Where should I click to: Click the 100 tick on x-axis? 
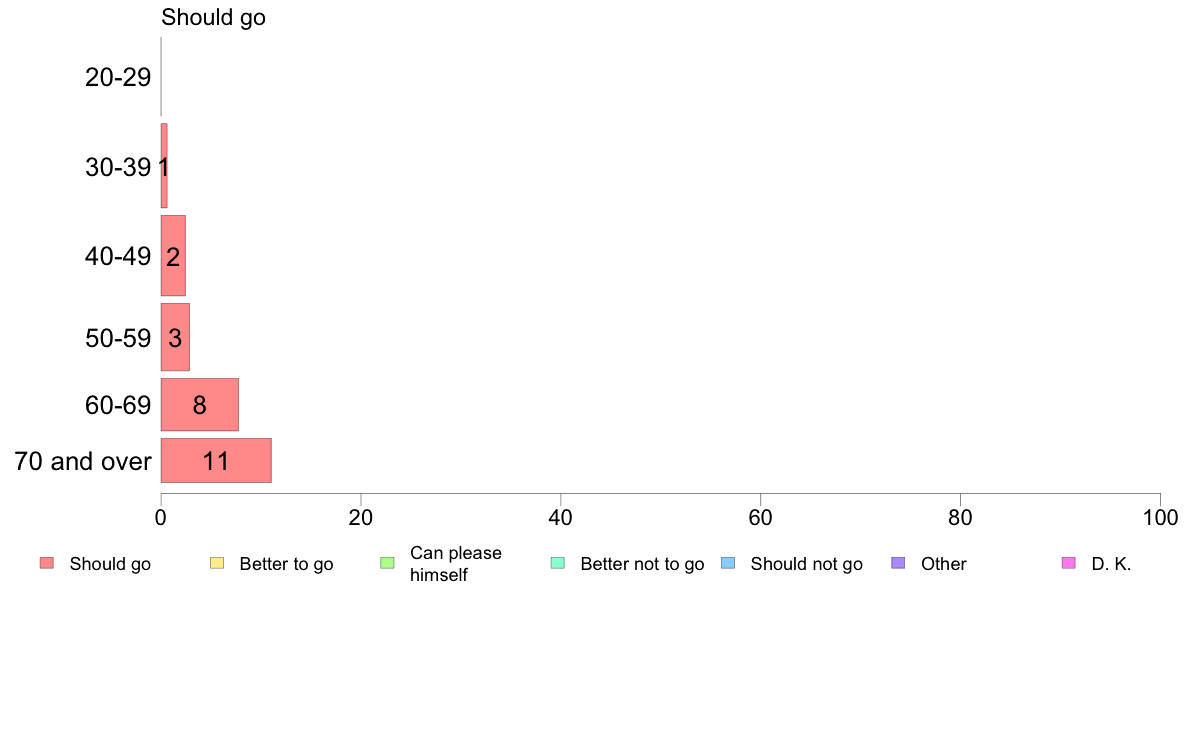[1160, 518]
